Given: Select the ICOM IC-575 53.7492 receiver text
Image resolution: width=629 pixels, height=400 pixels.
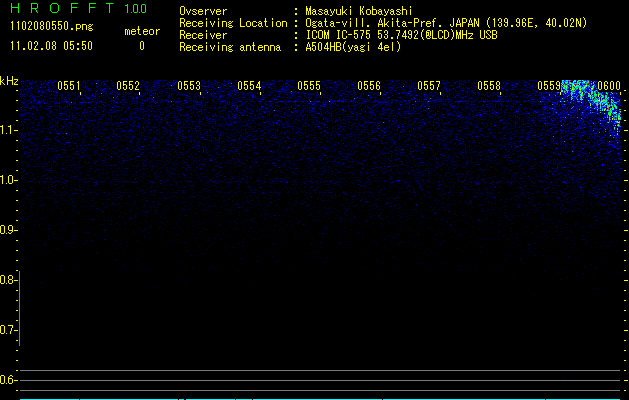Looking at the screenshot, I should tap(401, 35).
